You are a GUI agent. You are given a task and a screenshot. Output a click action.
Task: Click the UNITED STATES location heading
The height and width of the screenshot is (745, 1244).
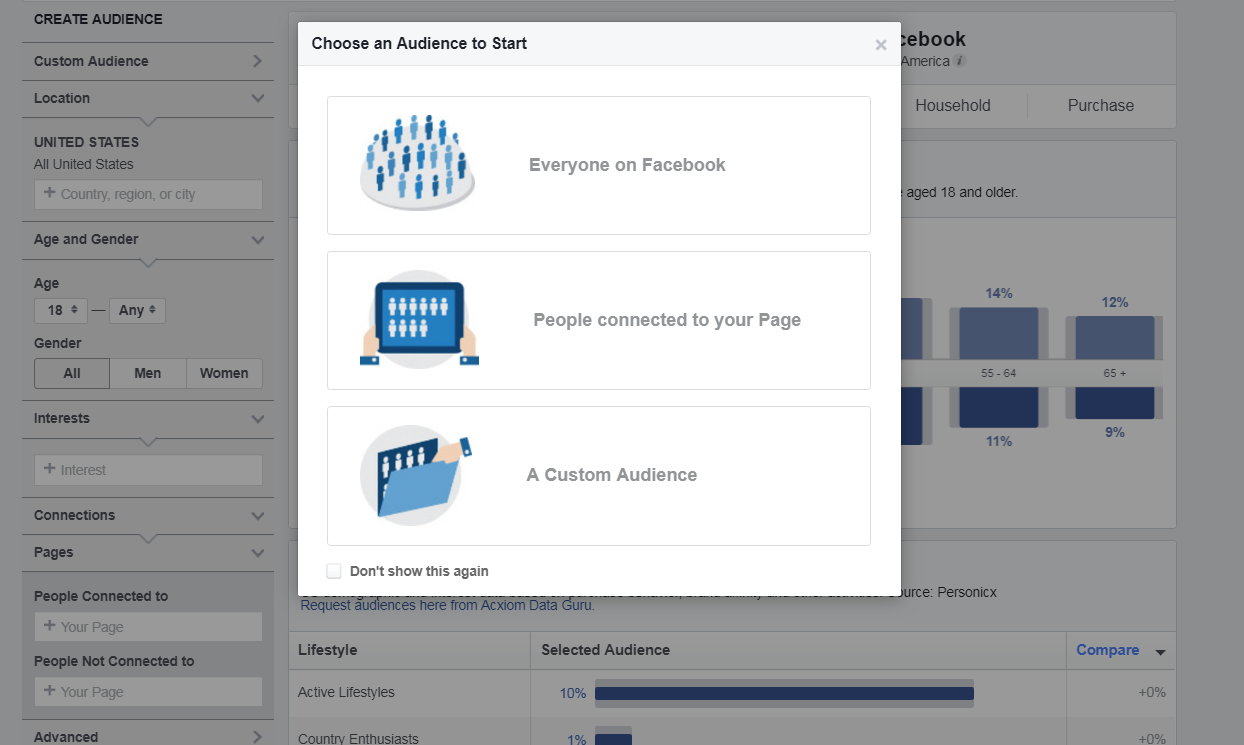pyautogui.click(x=87, y=142)
